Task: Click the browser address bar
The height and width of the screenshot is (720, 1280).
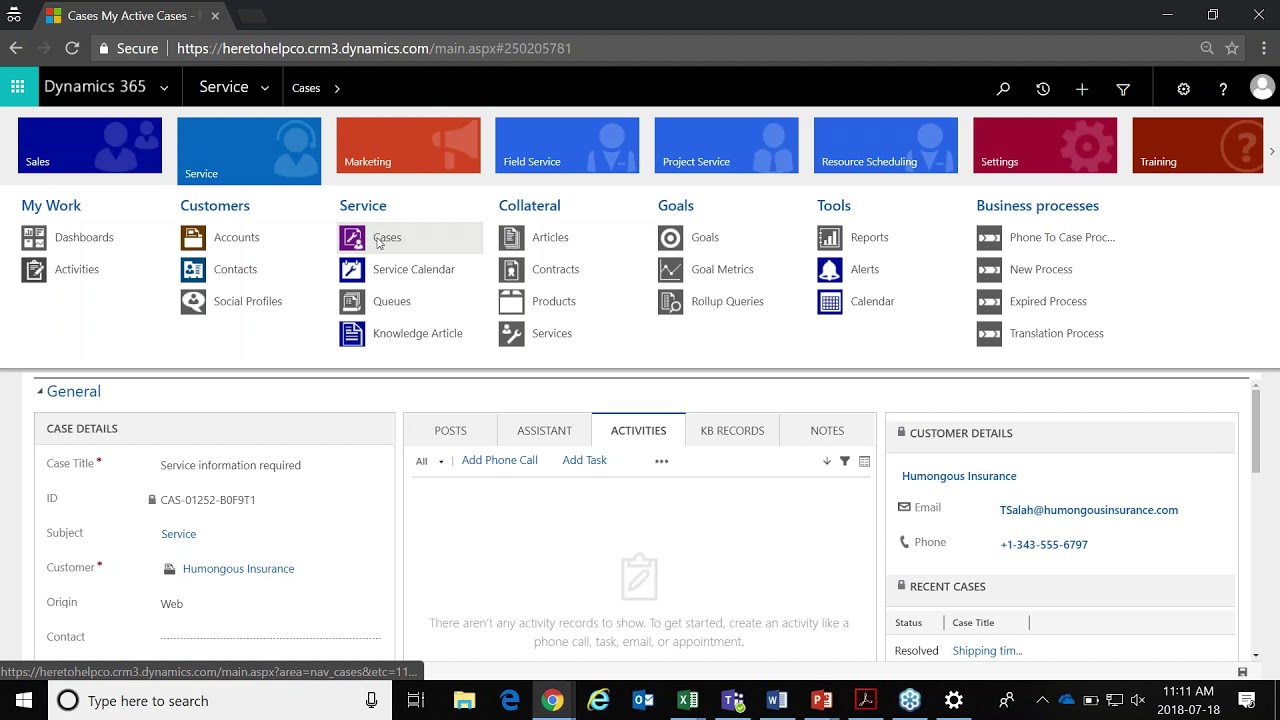Action: click(x=640, y=48)
